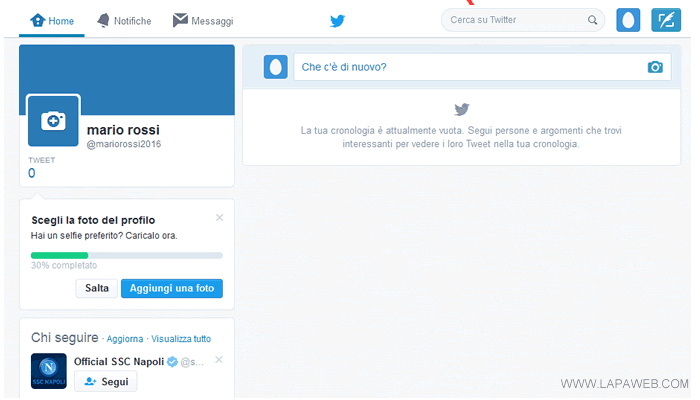The height and width of the screenshot is (400, 700).
Task: Dismiss the profile photo prompt card
Action: (x=220, y=217)
